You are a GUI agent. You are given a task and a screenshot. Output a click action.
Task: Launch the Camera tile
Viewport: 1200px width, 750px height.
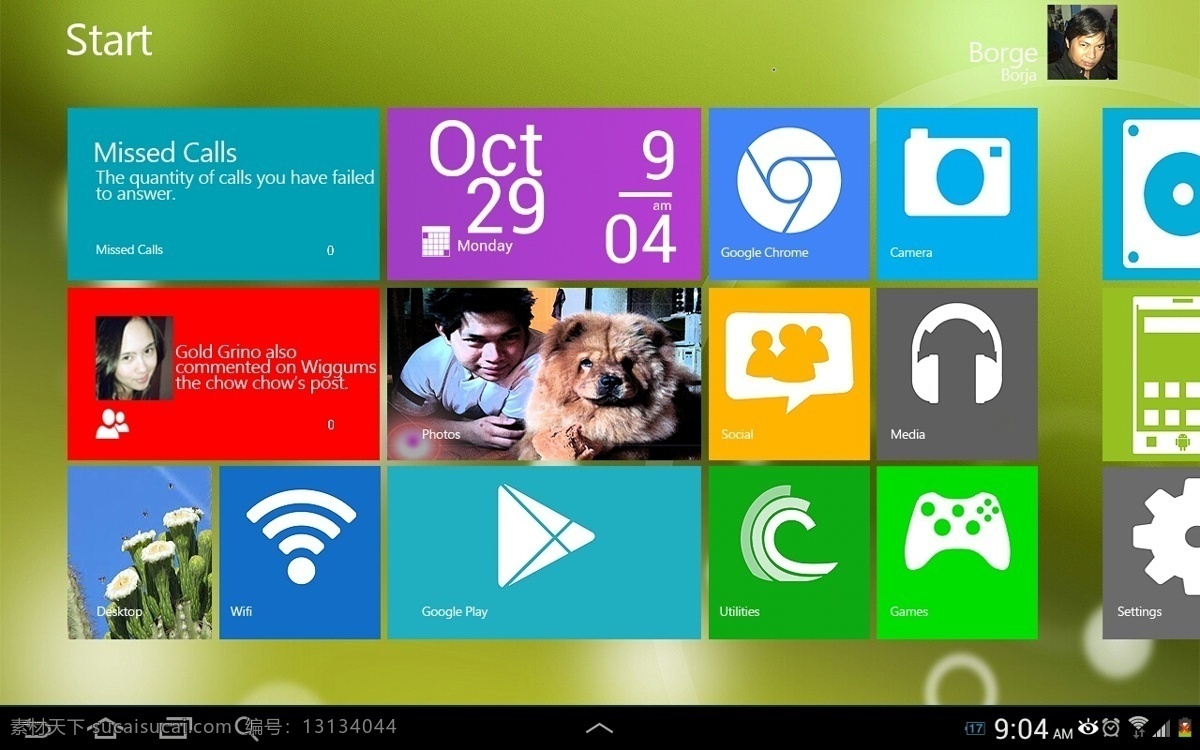pyautogui.click(x=957, y=194)
